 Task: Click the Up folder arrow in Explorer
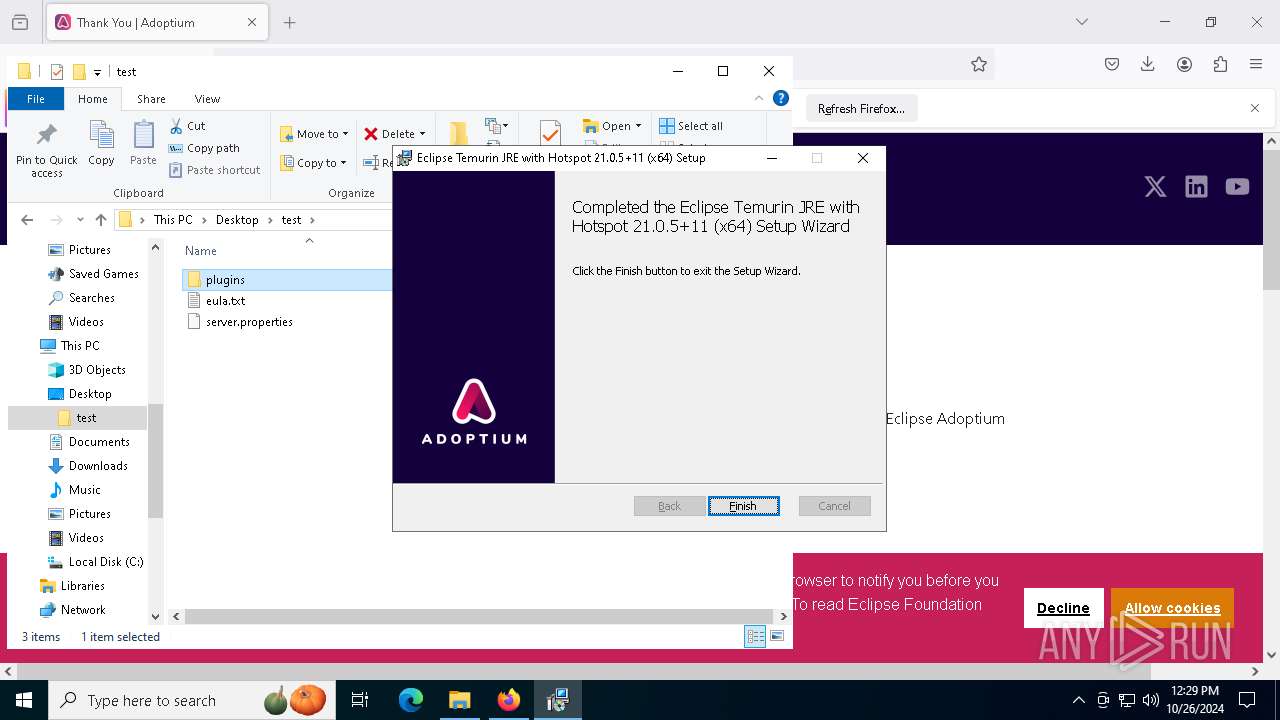[x=101, y=220]
